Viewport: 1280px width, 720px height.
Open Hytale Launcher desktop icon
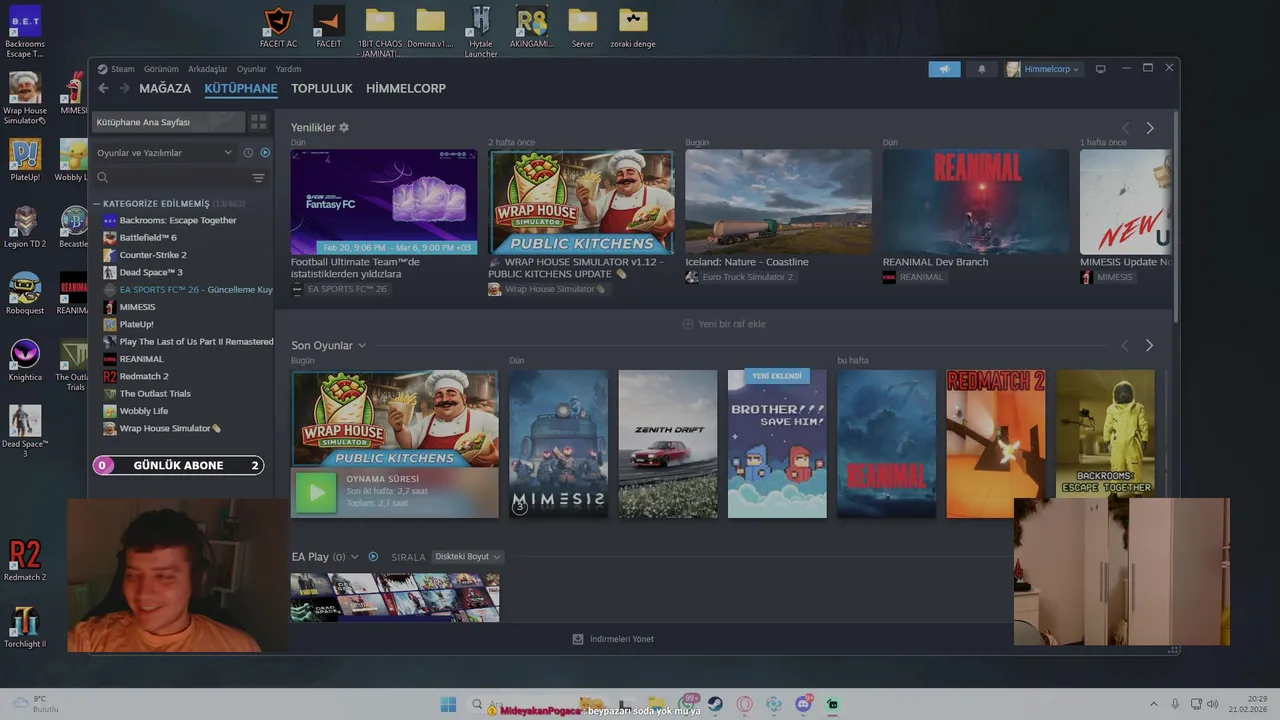481,32
